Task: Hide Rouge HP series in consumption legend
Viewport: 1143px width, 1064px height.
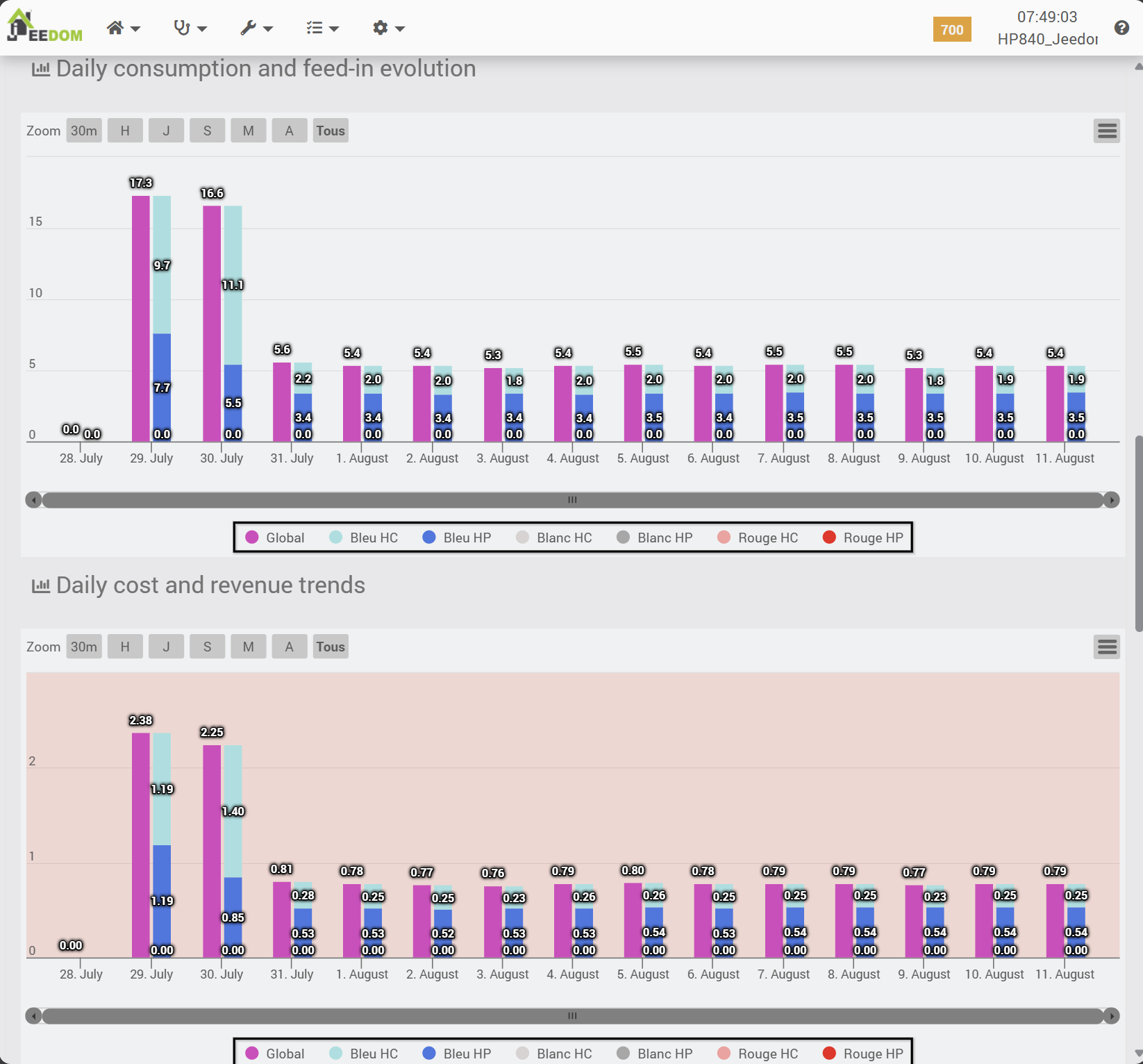Action: (863, 538)
